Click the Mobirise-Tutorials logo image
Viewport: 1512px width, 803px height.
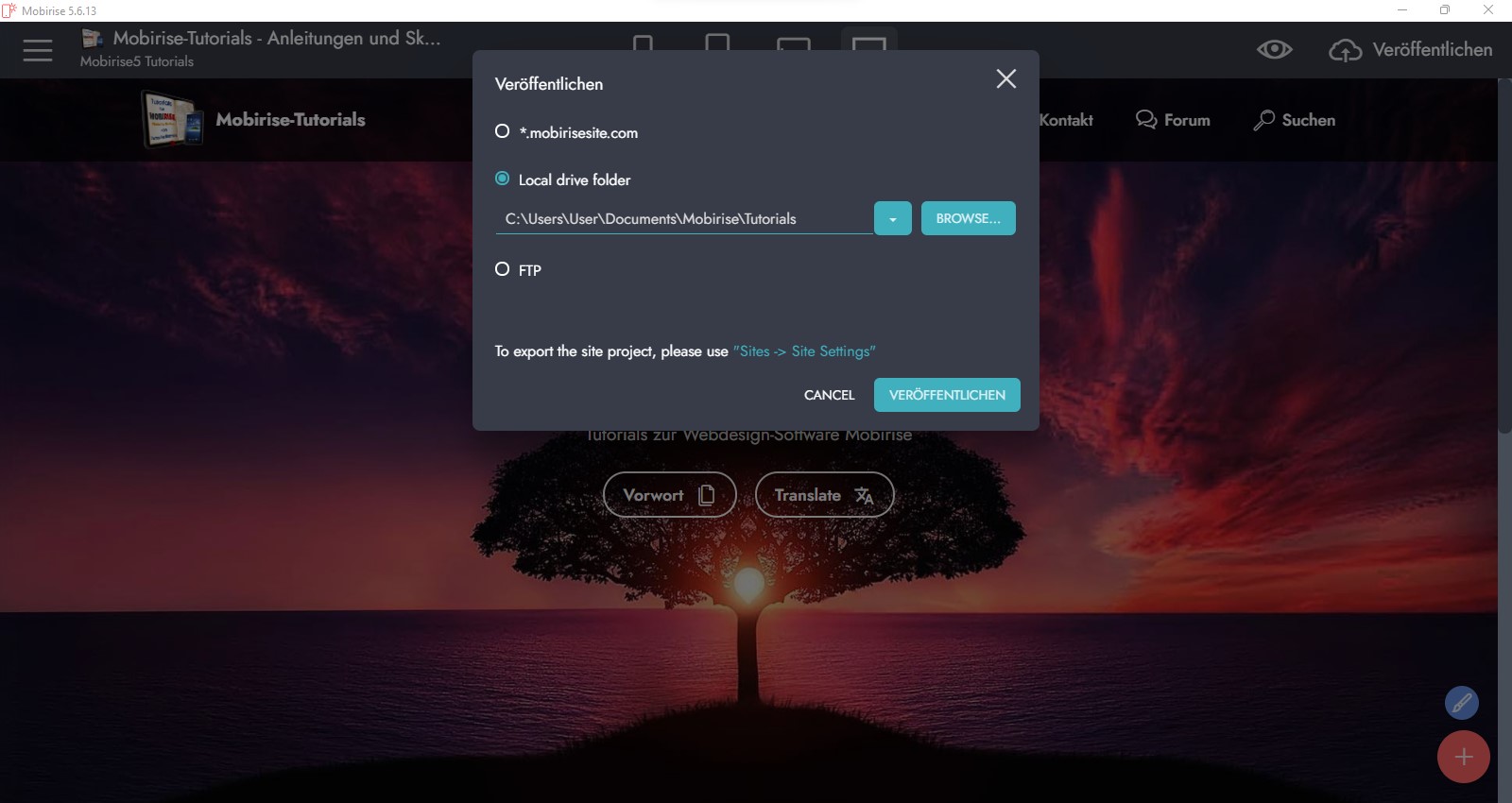pos(172,119)
